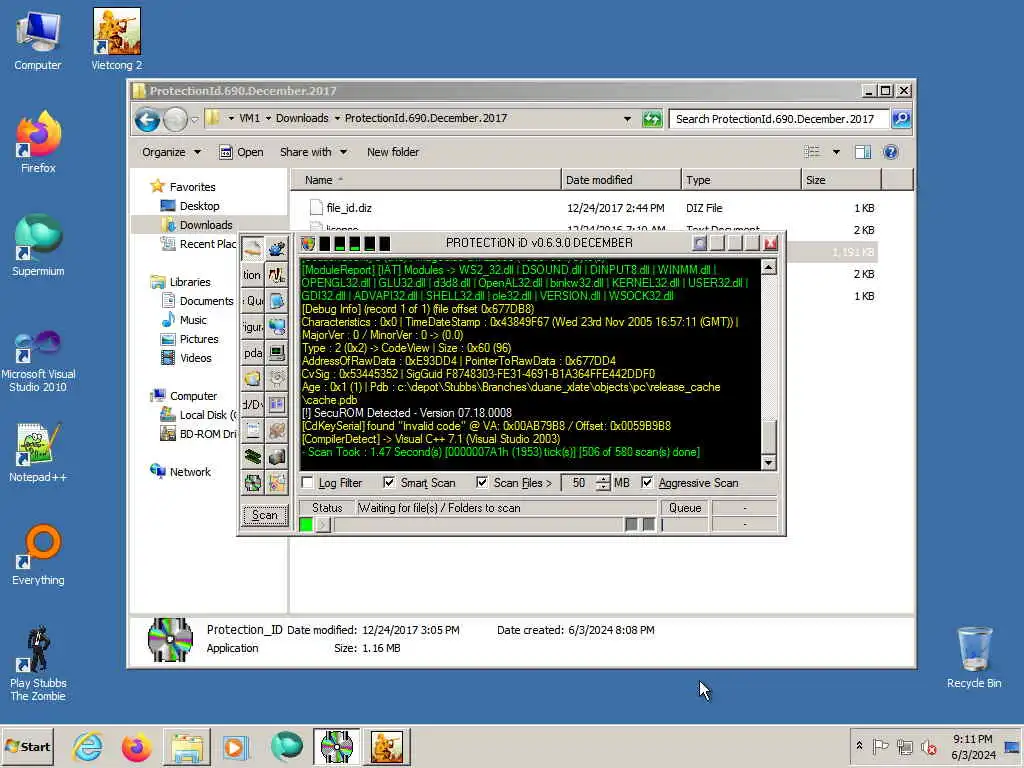Disable Aggressive Scan
Image resolution: width=1024 pixels, height=768 pixels.
pyautogui.click(x=647, y=483)
